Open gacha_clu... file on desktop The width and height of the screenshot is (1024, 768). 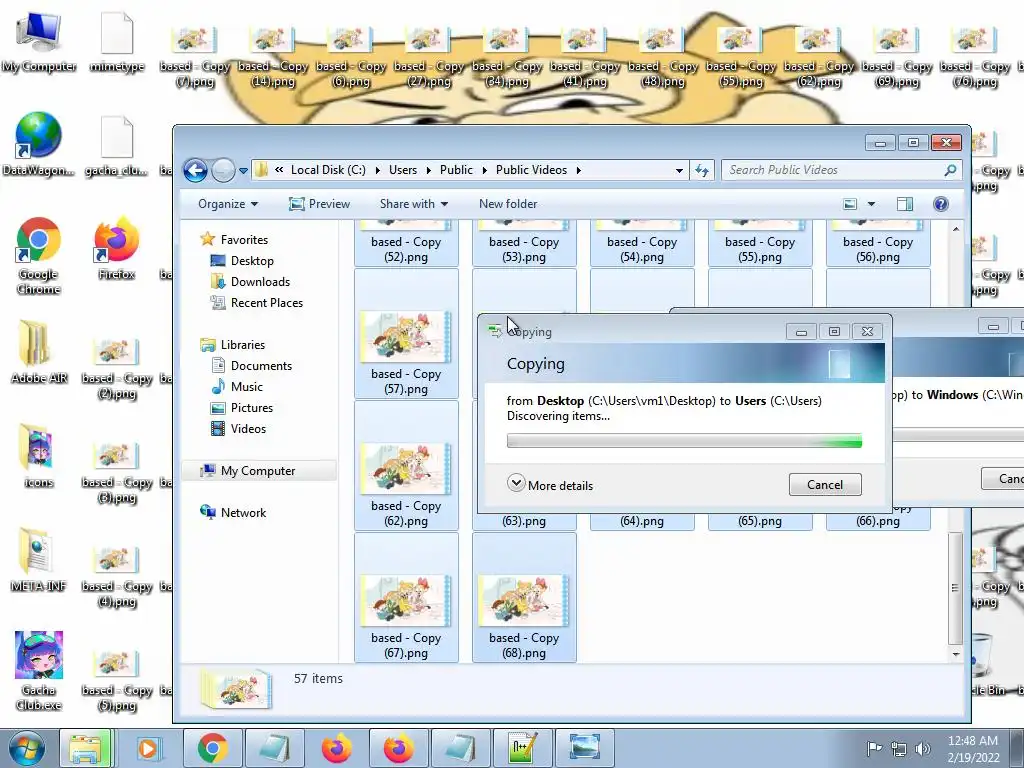(116, 146)
